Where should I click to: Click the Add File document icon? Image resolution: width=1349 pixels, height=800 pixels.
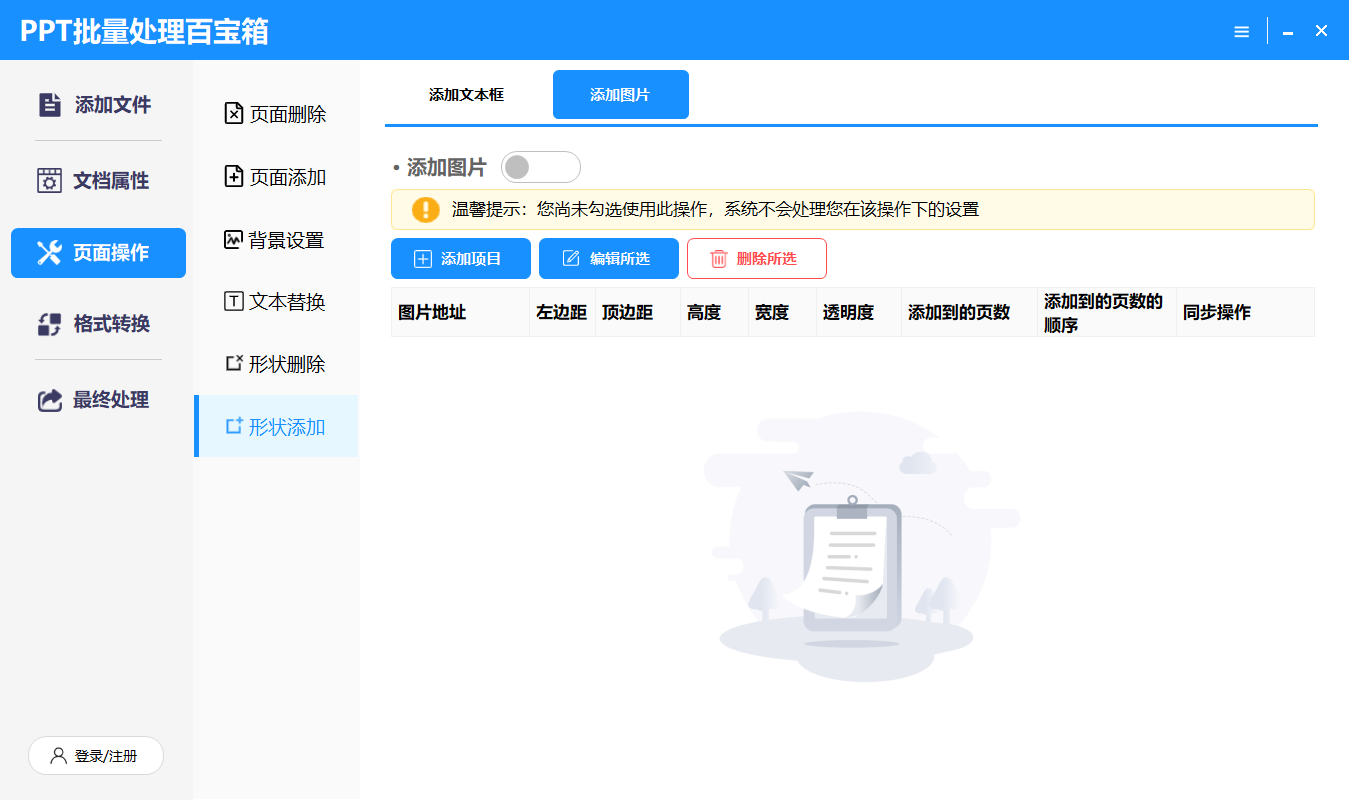pos(49,105)
